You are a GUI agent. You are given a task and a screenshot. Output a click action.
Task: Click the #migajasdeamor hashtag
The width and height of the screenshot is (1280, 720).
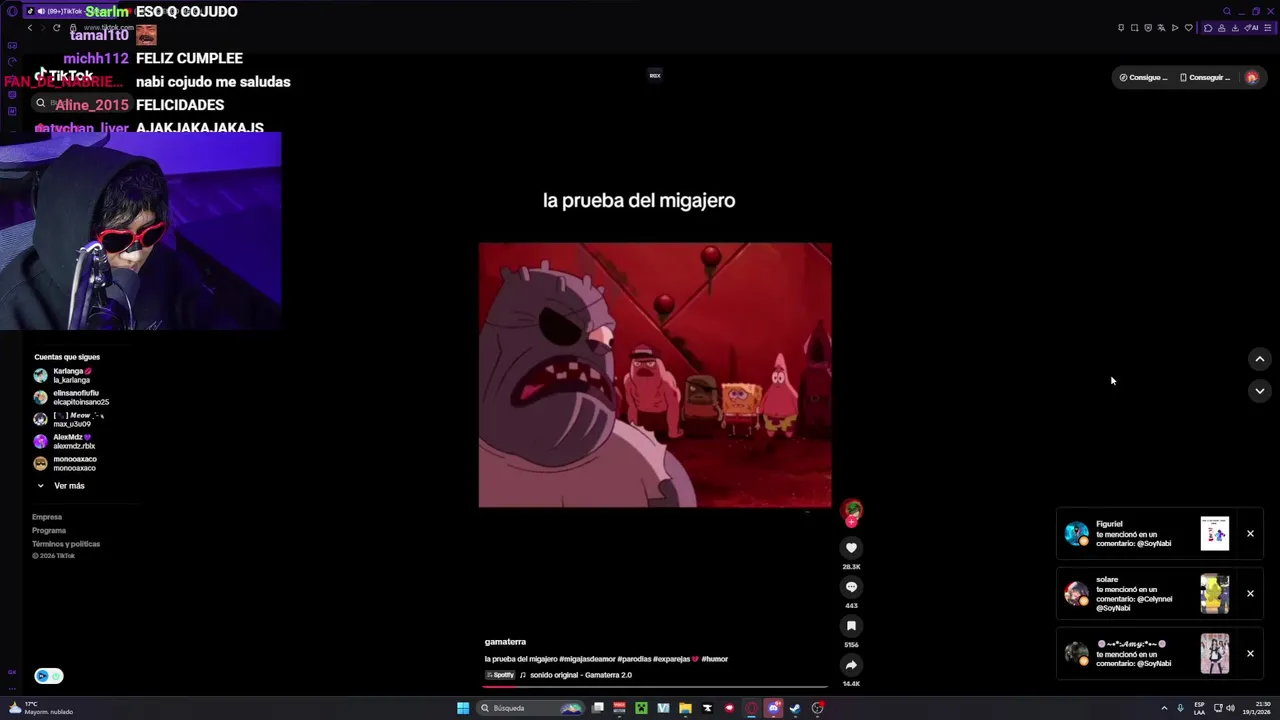click(587, 659)
